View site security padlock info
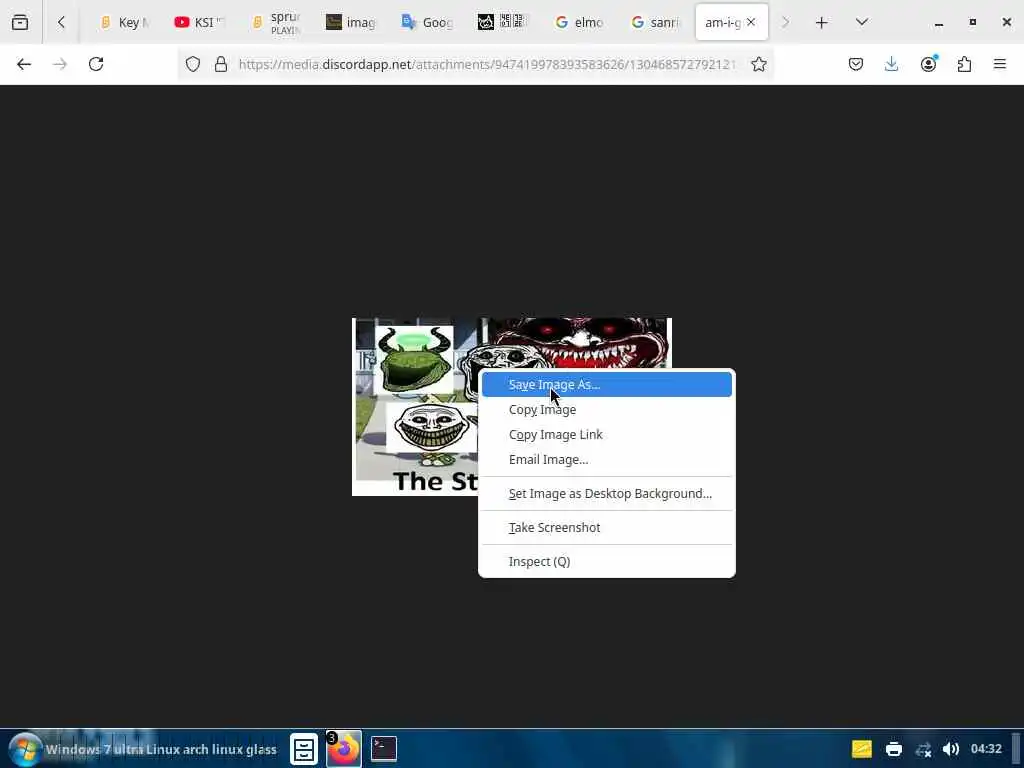Image resolution: width=1024 pixels, height=768 pixels. pyautogui.click(x=221, y=64)
